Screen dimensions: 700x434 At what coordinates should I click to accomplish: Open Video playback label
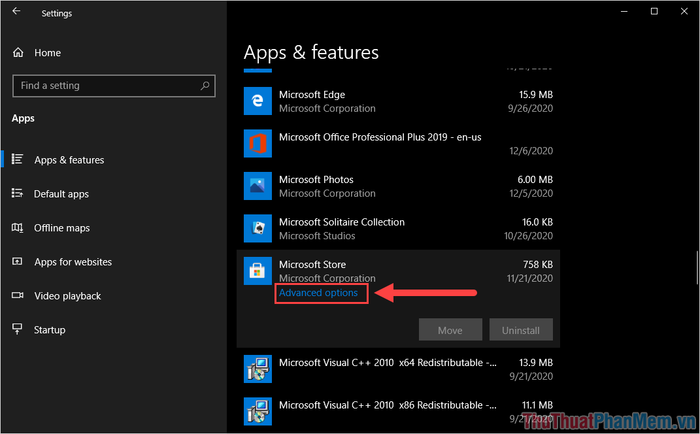(67, 296)
